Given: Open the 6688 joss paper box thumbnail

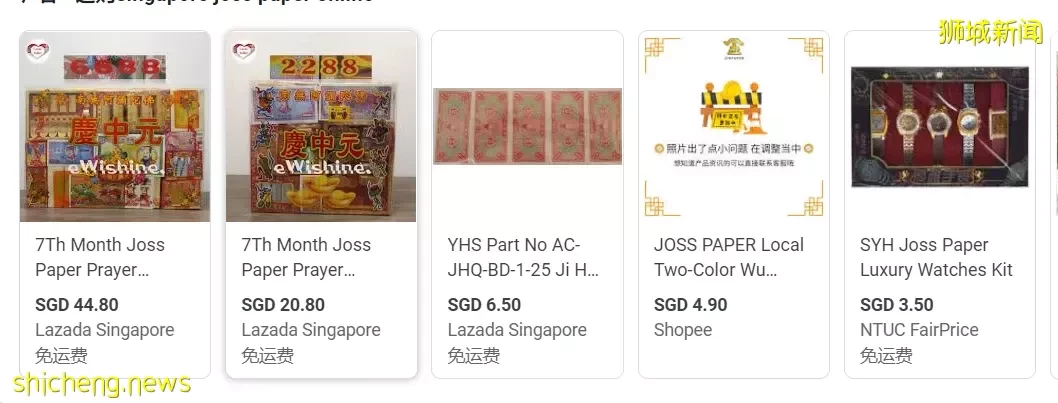Looking at the screenshot, I should pyautogui.click(x=115, y=126).
